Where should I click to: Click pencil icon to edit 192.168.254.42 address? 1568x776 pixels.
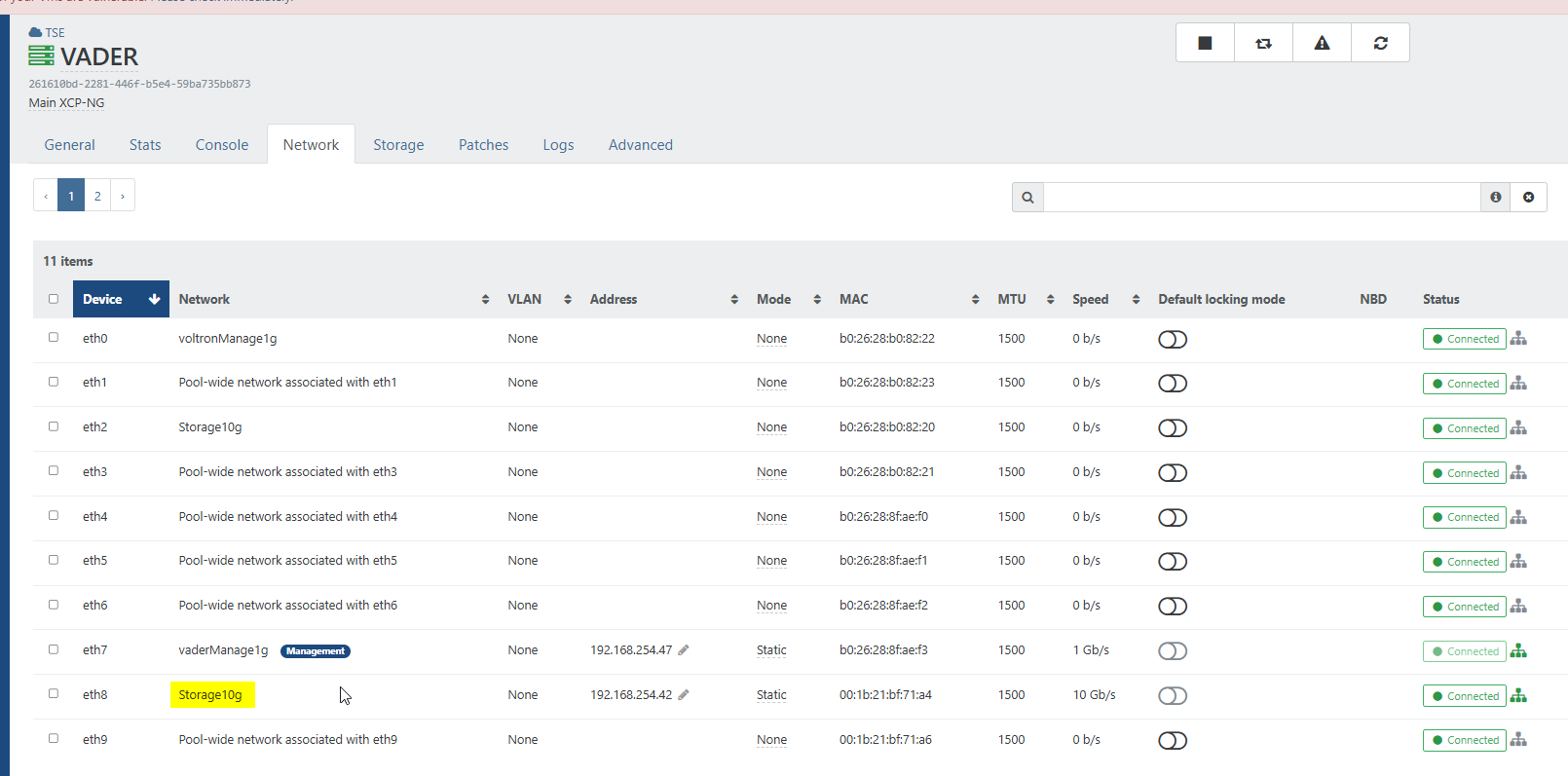[684, 695]
